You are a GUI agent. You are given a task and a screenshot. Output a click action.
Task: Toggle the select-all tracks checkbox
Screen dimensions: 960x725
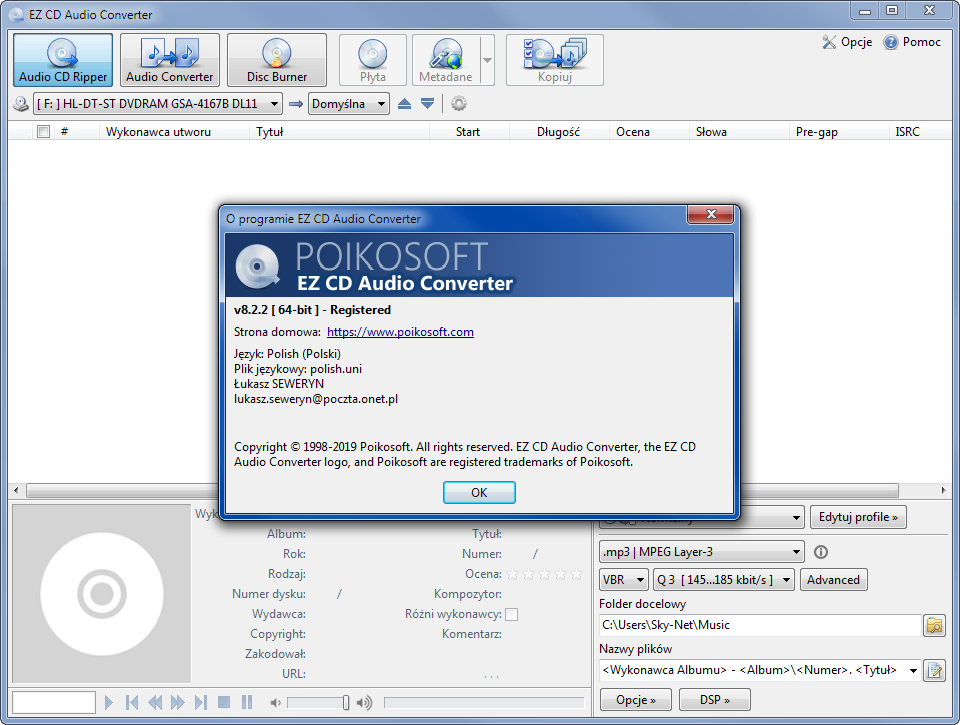pyautogui.click(x=43, y=132)
